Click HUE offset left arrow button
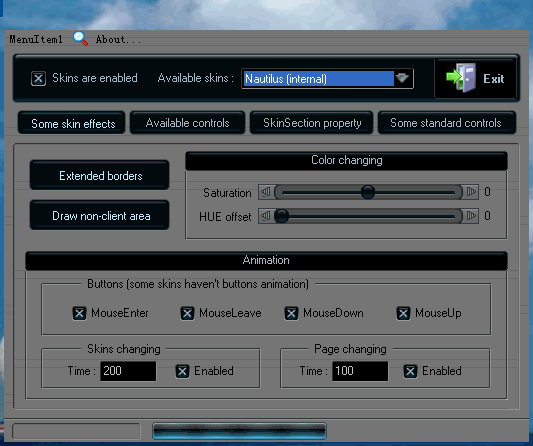 pyautogui.click(x=265, y=216)
